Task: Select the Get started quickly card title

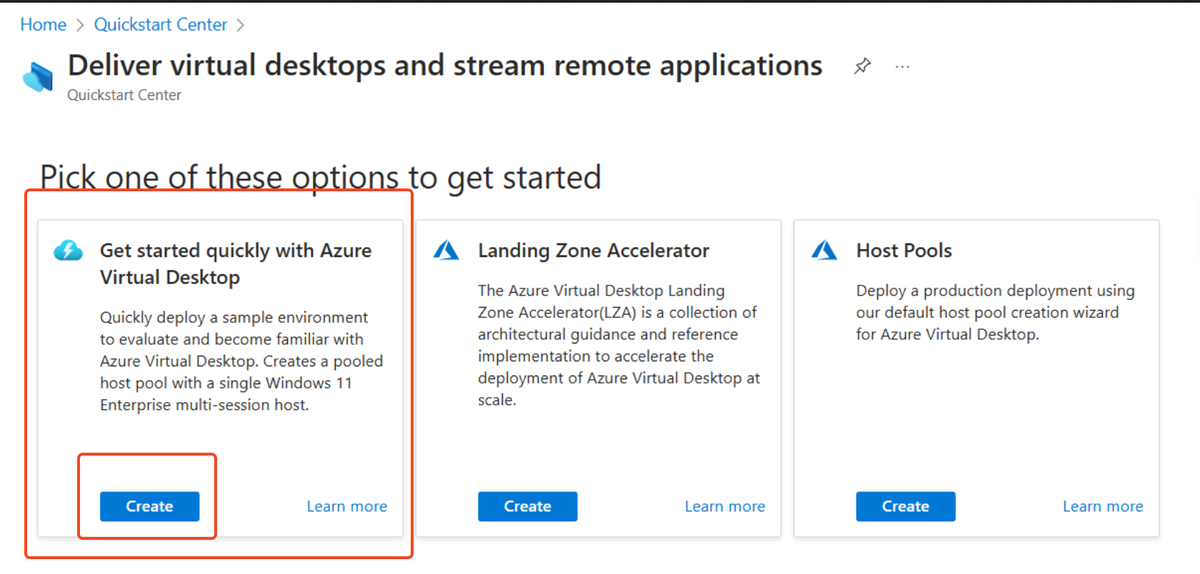Action: click(x=235, y=263)
